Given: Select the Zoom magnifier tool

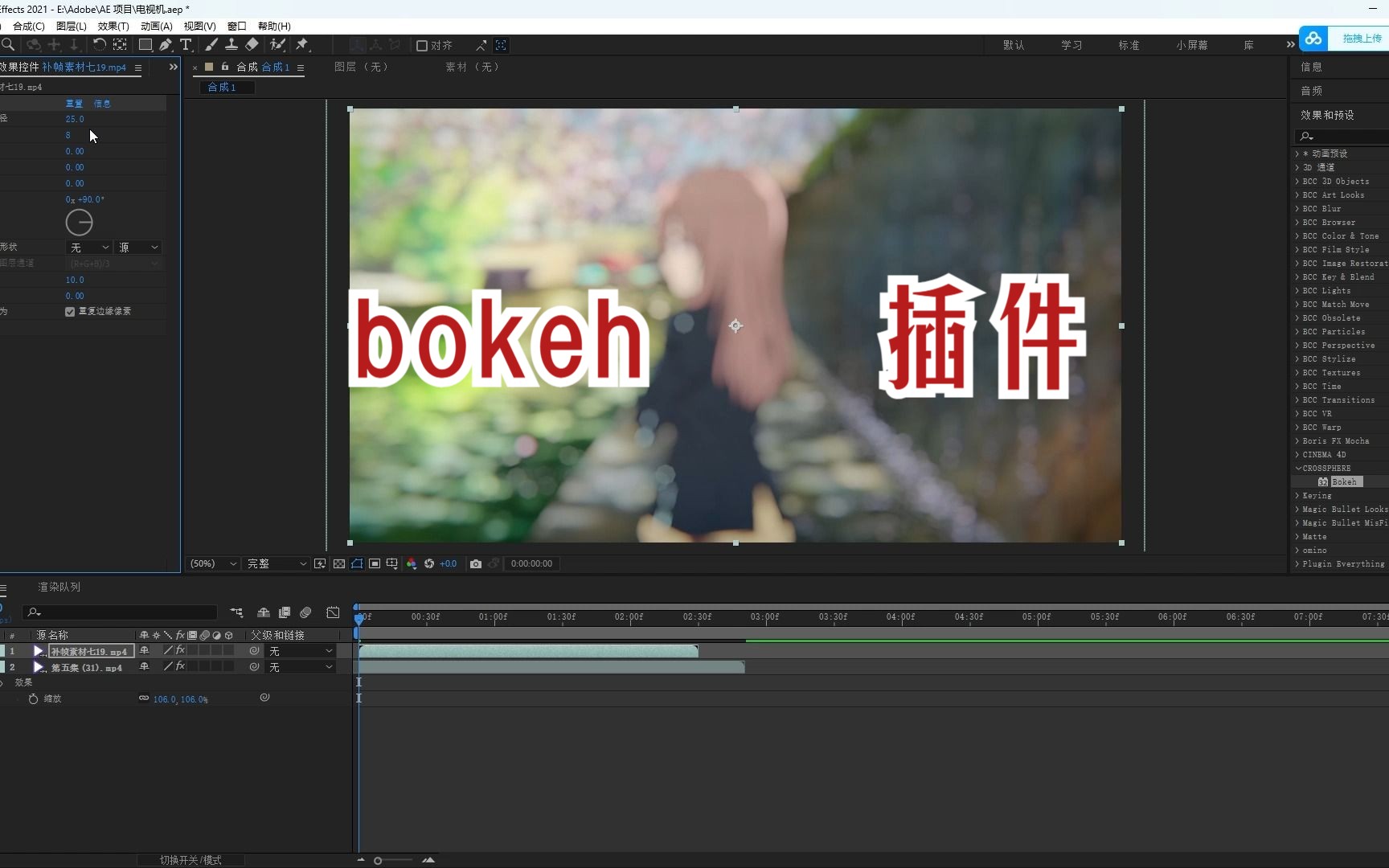Looking at the screenshot, I should click(x=7, y=45).
